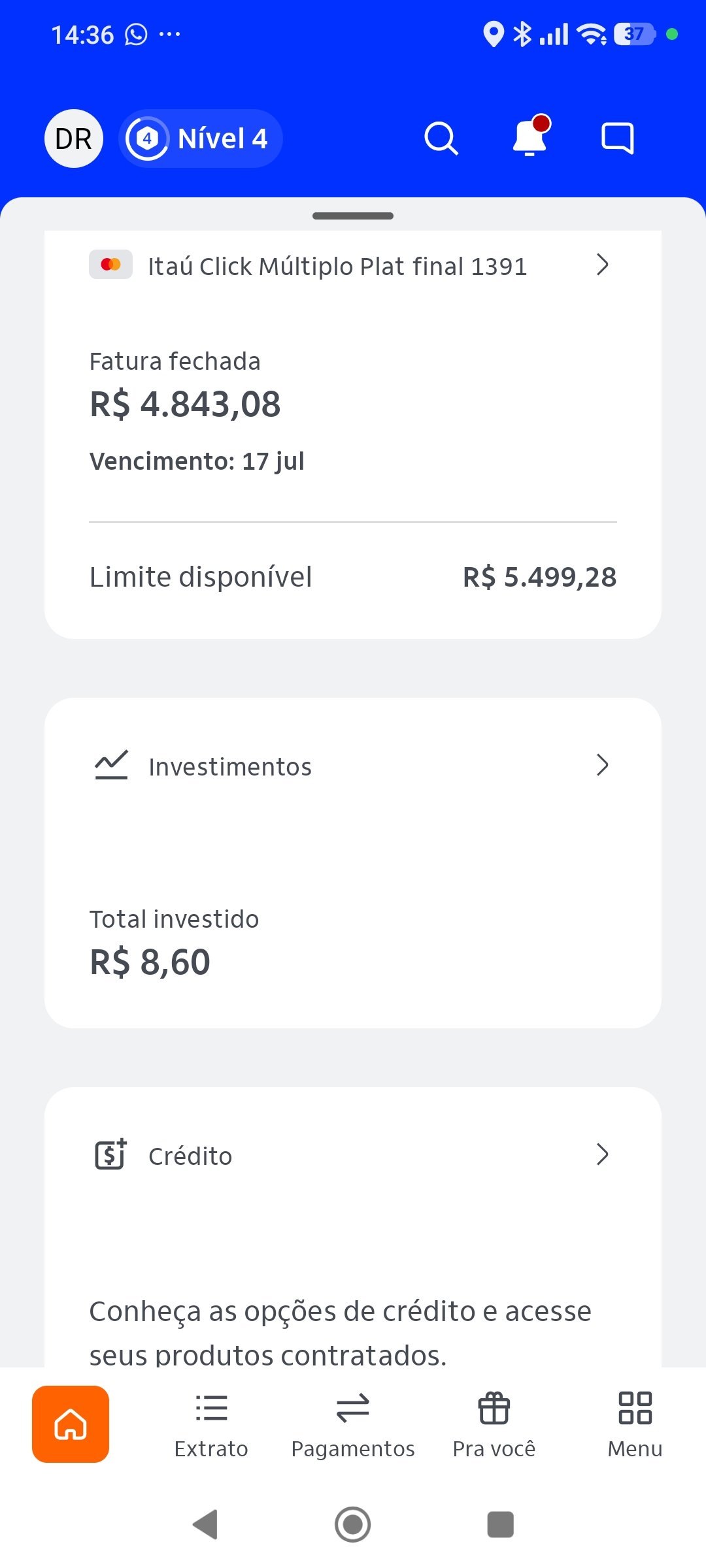
Task: Open the Pra você tab
Action: (x=494, y=1426)
